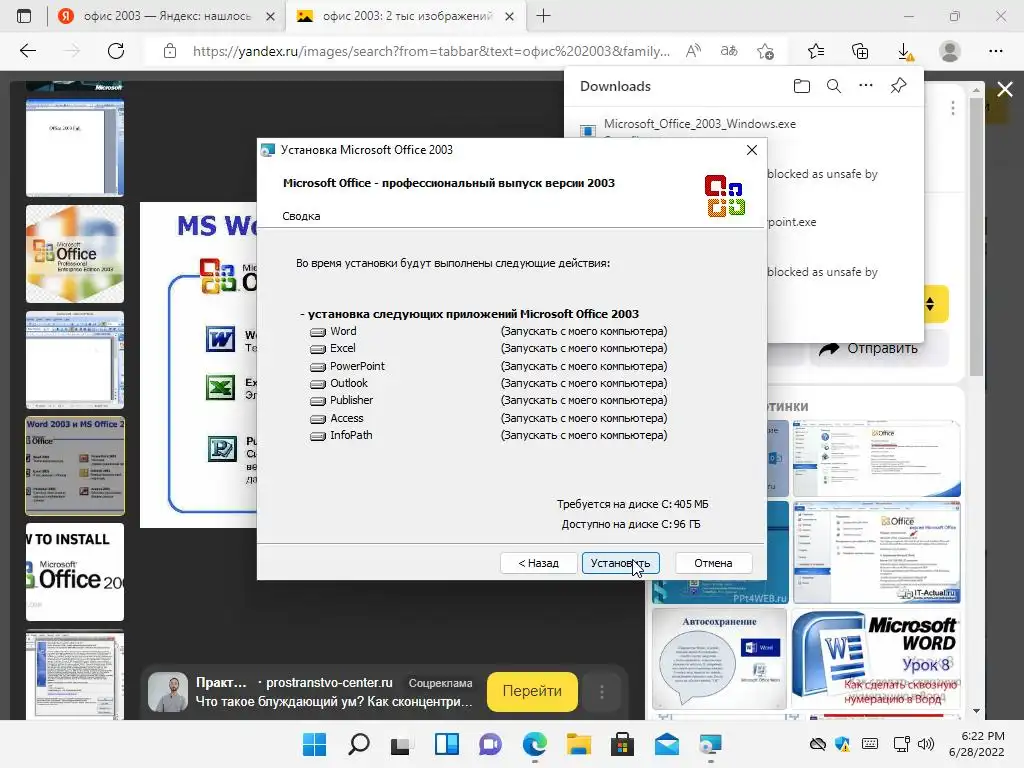Open the Edge Settings and more menu
The height and width of the screenshot is (768, 1024).
coord(995,51)
